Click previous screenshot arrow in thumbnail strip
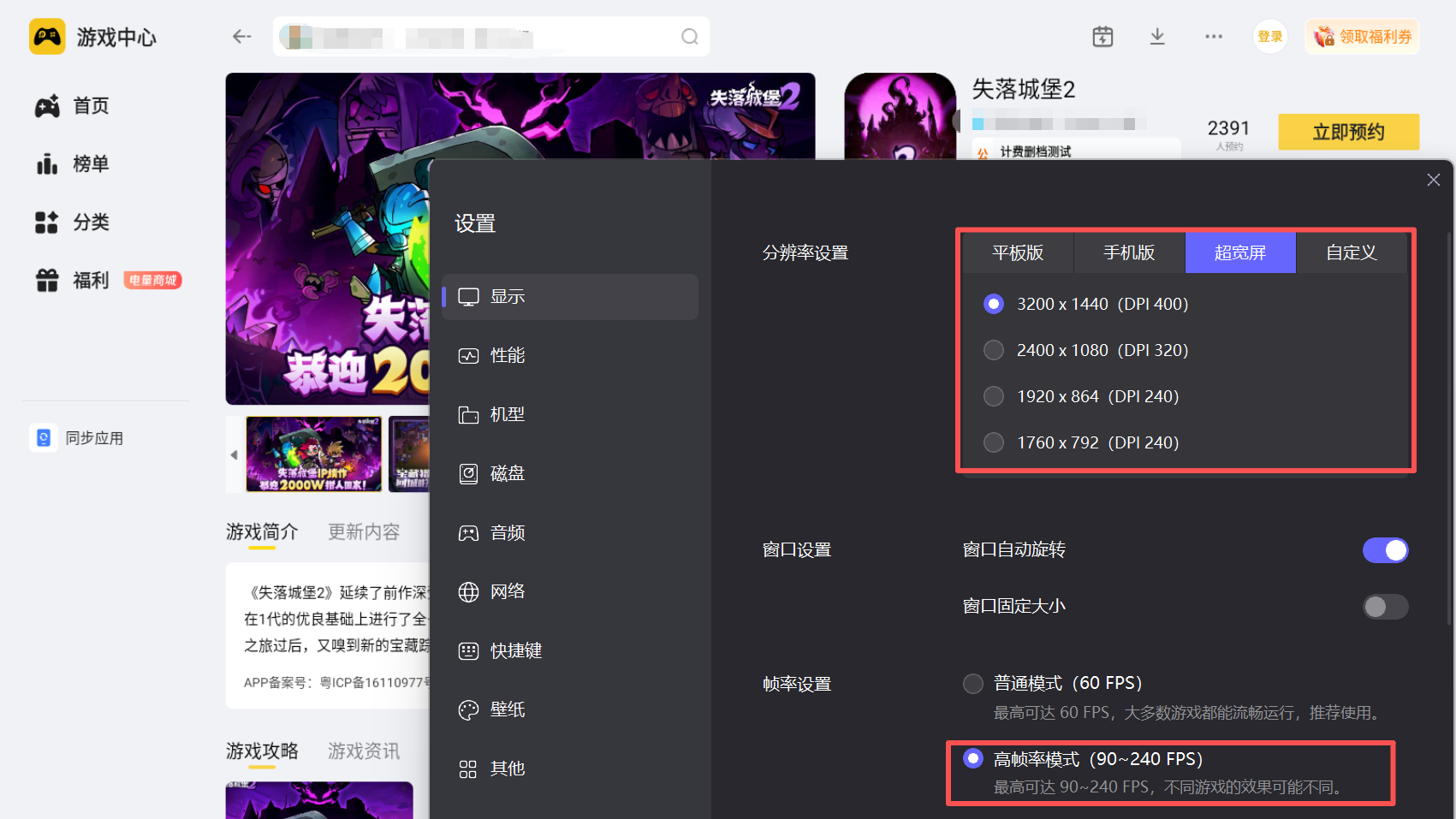The height and width of the screenshot is (819, 1456). pos(234,454)
